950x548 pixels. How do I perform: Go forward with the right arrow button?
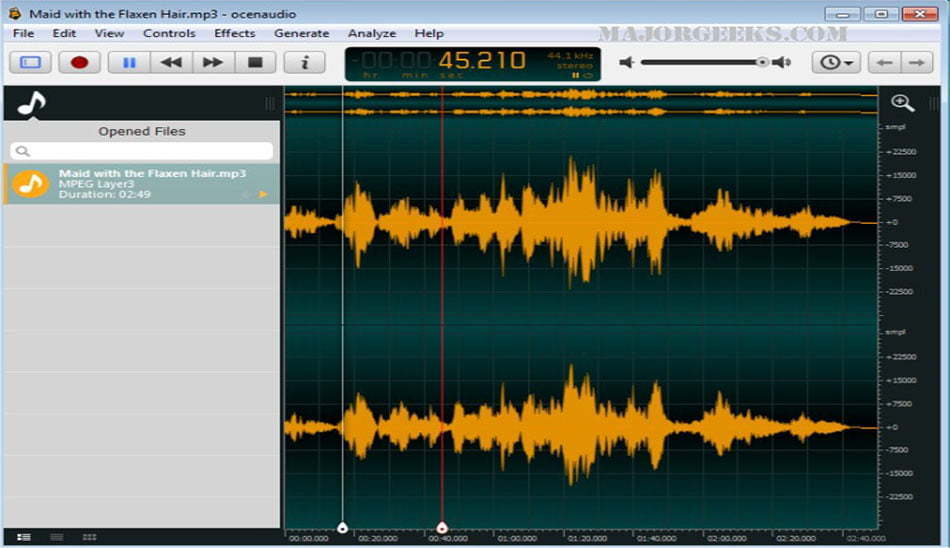(x=917, y=62)
